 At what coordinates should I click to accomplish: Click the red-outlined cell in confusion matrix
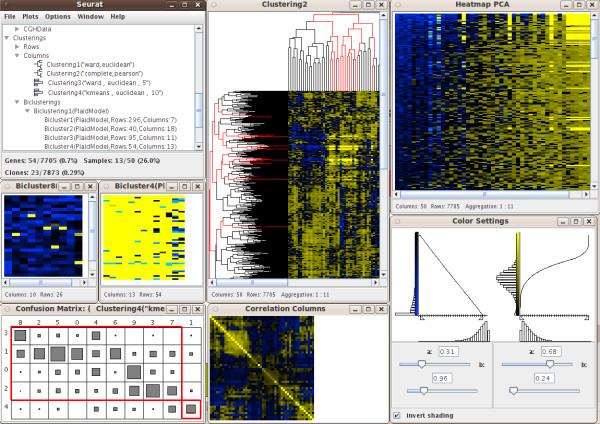[191, 409]
